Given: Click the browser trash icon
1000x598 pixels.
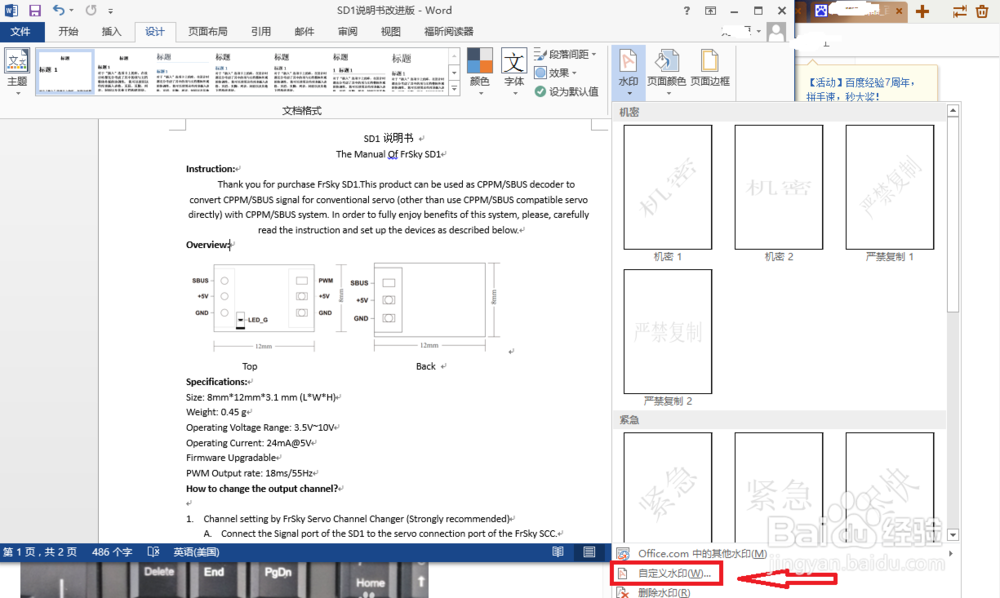Looking at the screenshot, I should pos(982,11).
